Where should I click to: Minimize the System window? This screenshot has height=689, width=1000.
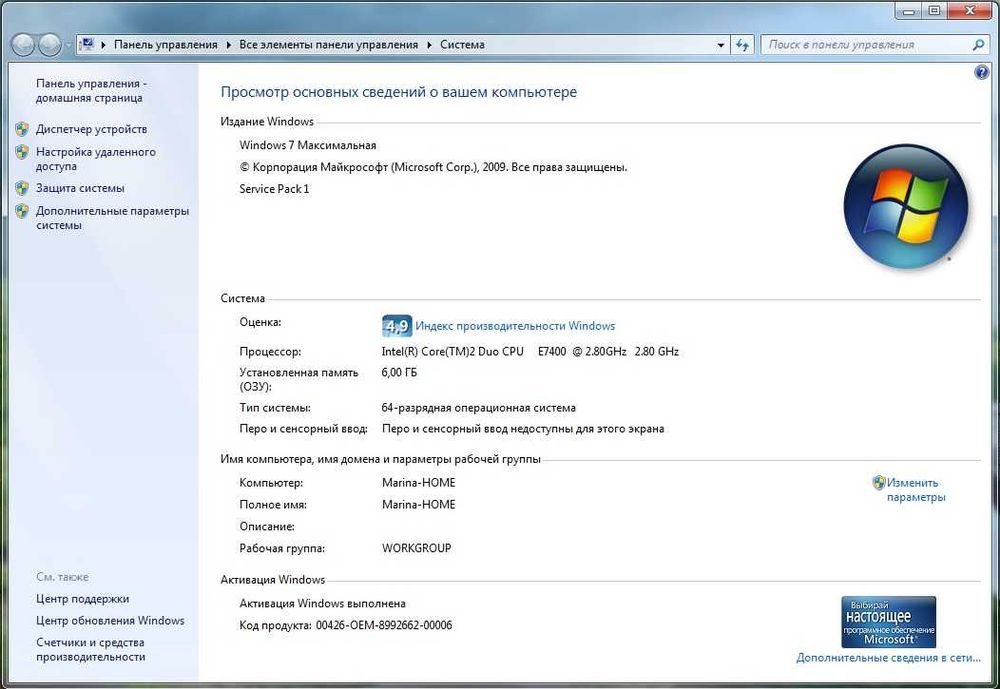909,11
